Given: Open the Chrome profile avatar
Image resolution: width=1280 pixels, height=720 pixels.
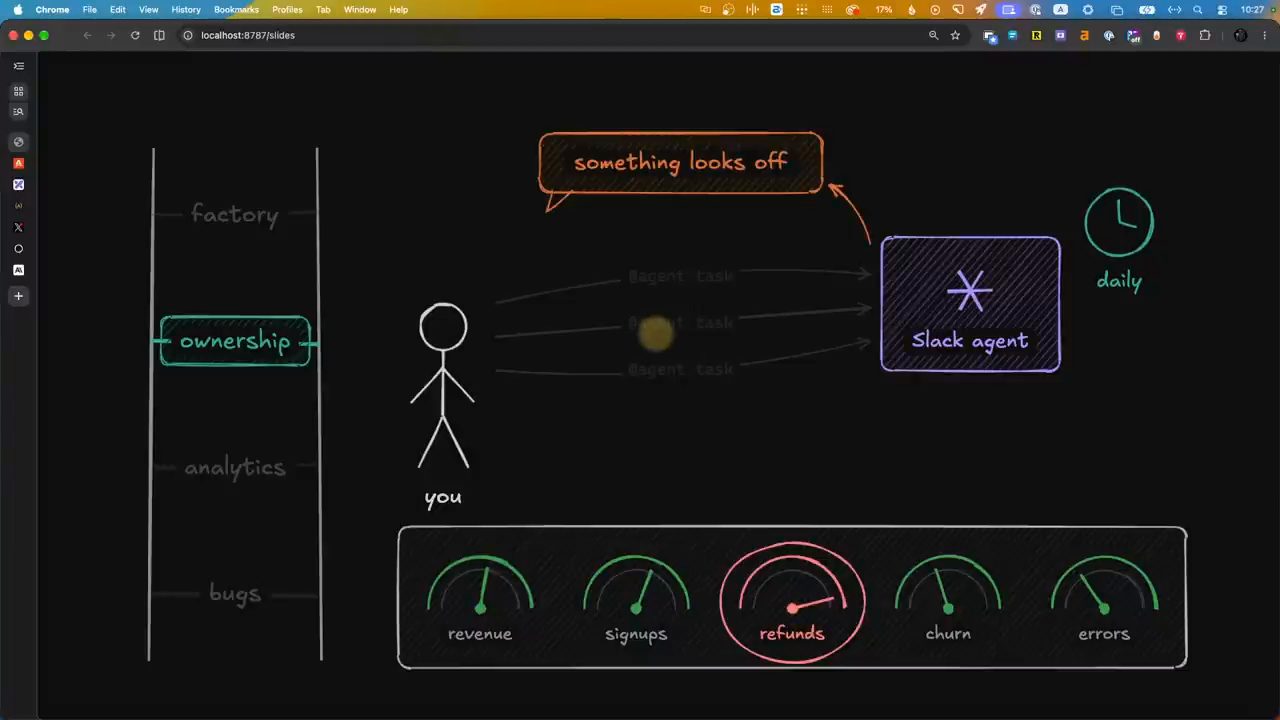Looking at the screenshot, I should tap(1241, 35).
